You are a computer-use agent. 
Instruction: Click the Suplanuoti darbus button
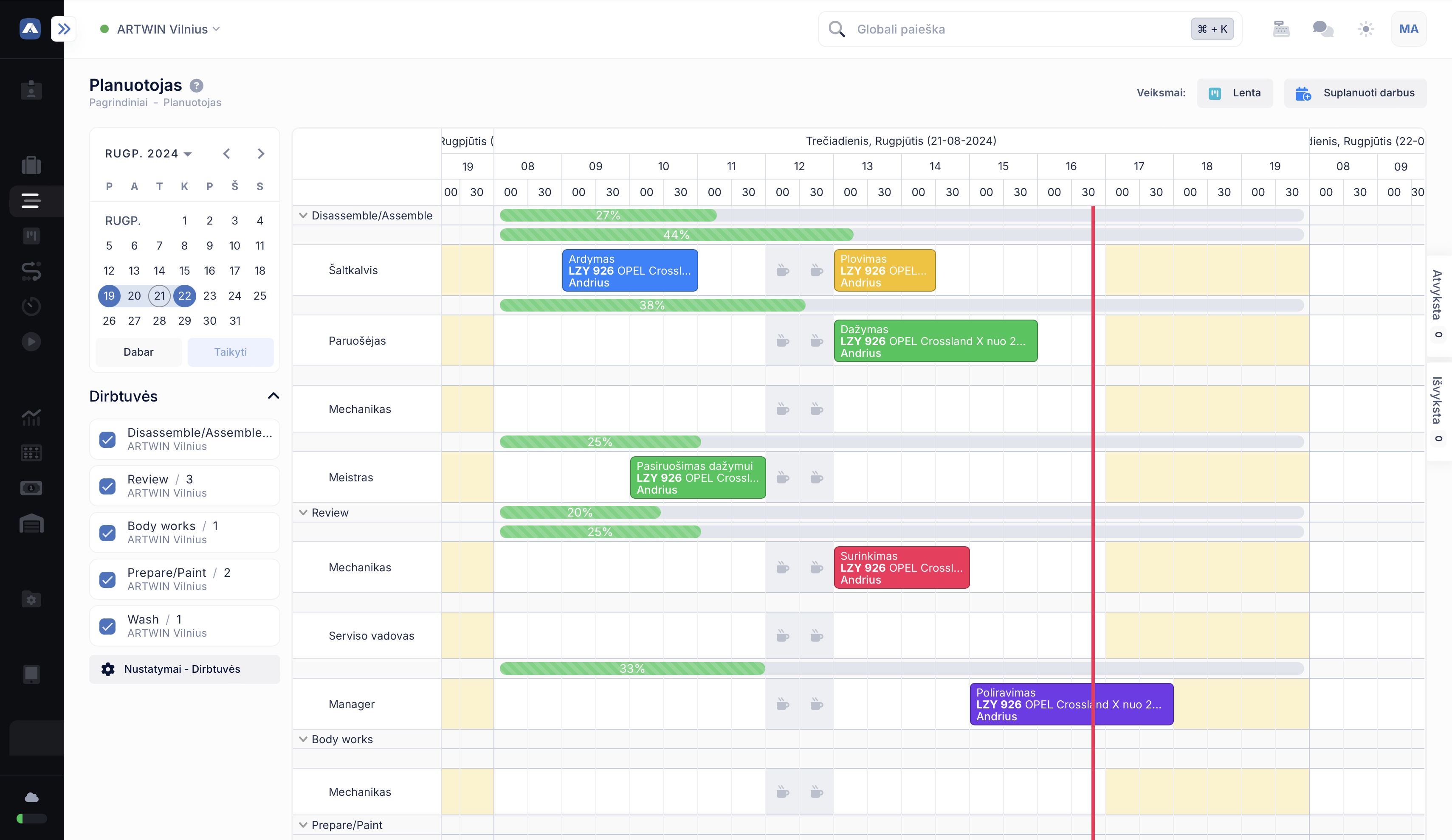(x=1355, y=93)
